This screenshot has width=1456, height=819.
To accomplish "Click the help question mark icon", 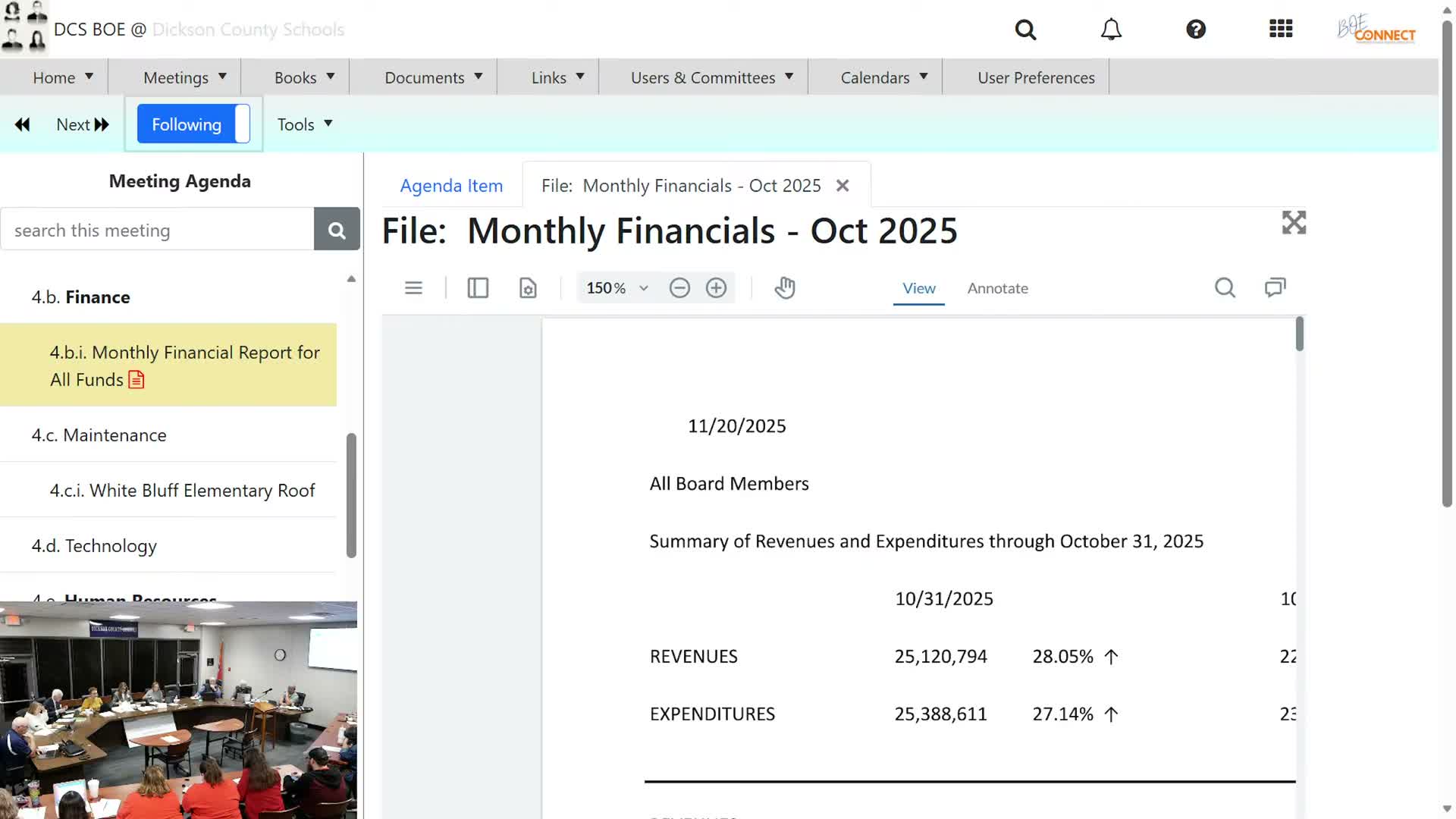I will pyautogui.click(x=1196, y=29).
